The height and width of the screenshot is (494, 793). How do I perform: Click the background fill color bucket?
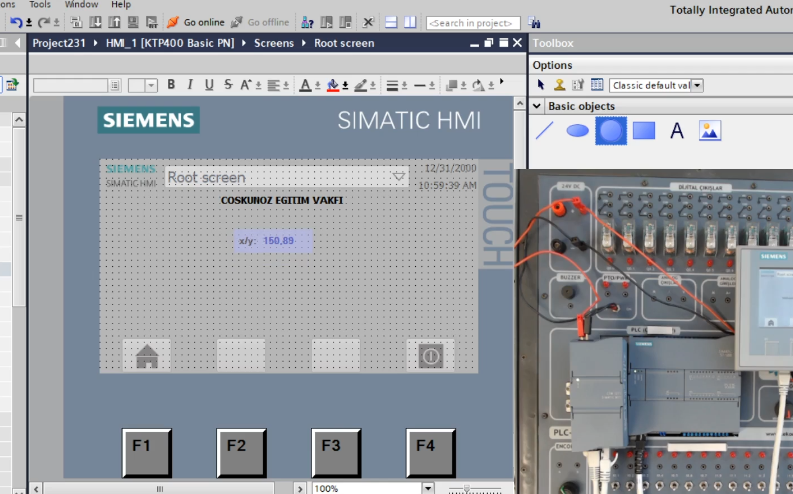[333, 85]
